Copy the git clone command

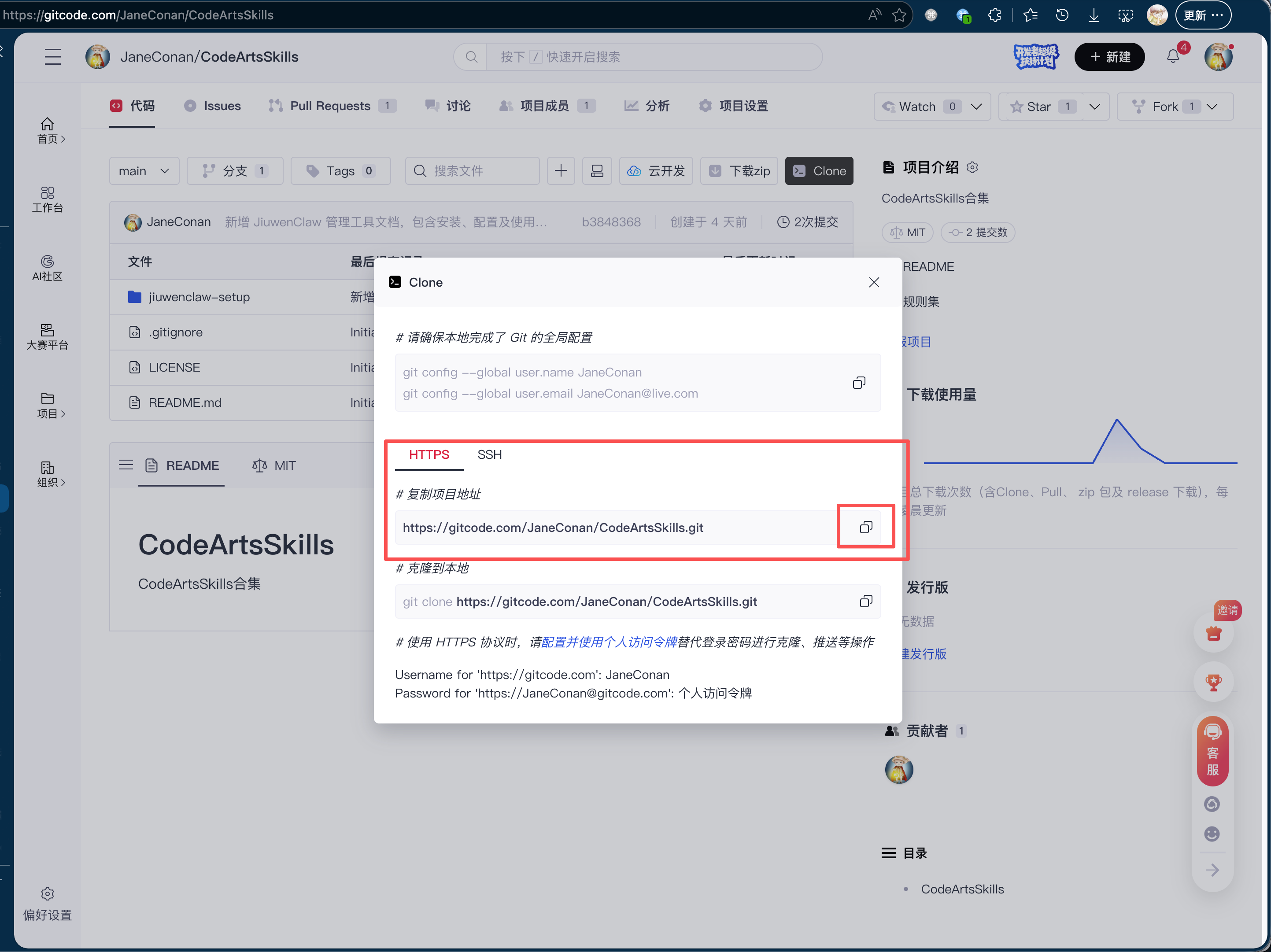(x=865, y=601)
